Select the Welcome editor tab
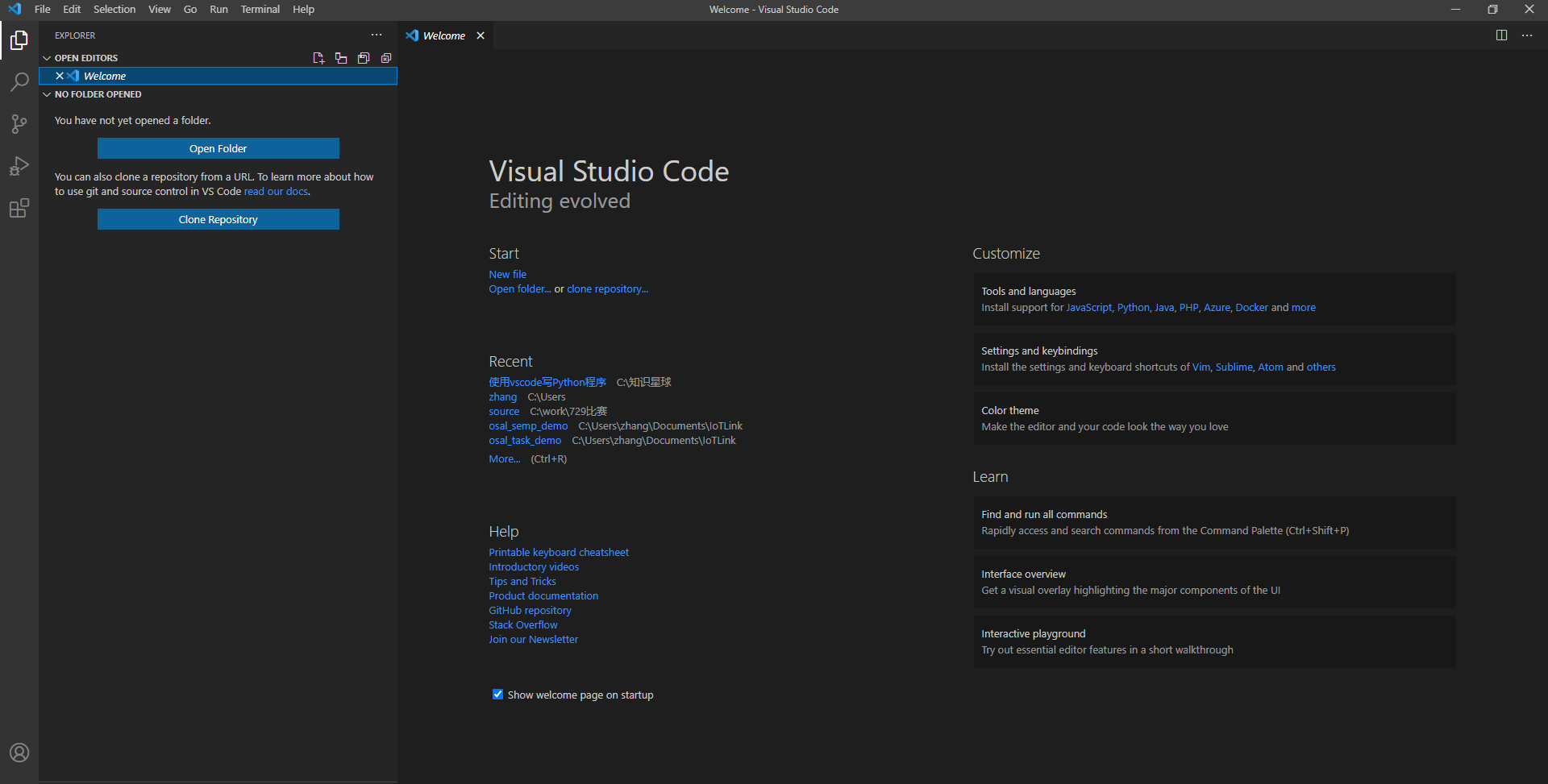 tap(444, 35)
